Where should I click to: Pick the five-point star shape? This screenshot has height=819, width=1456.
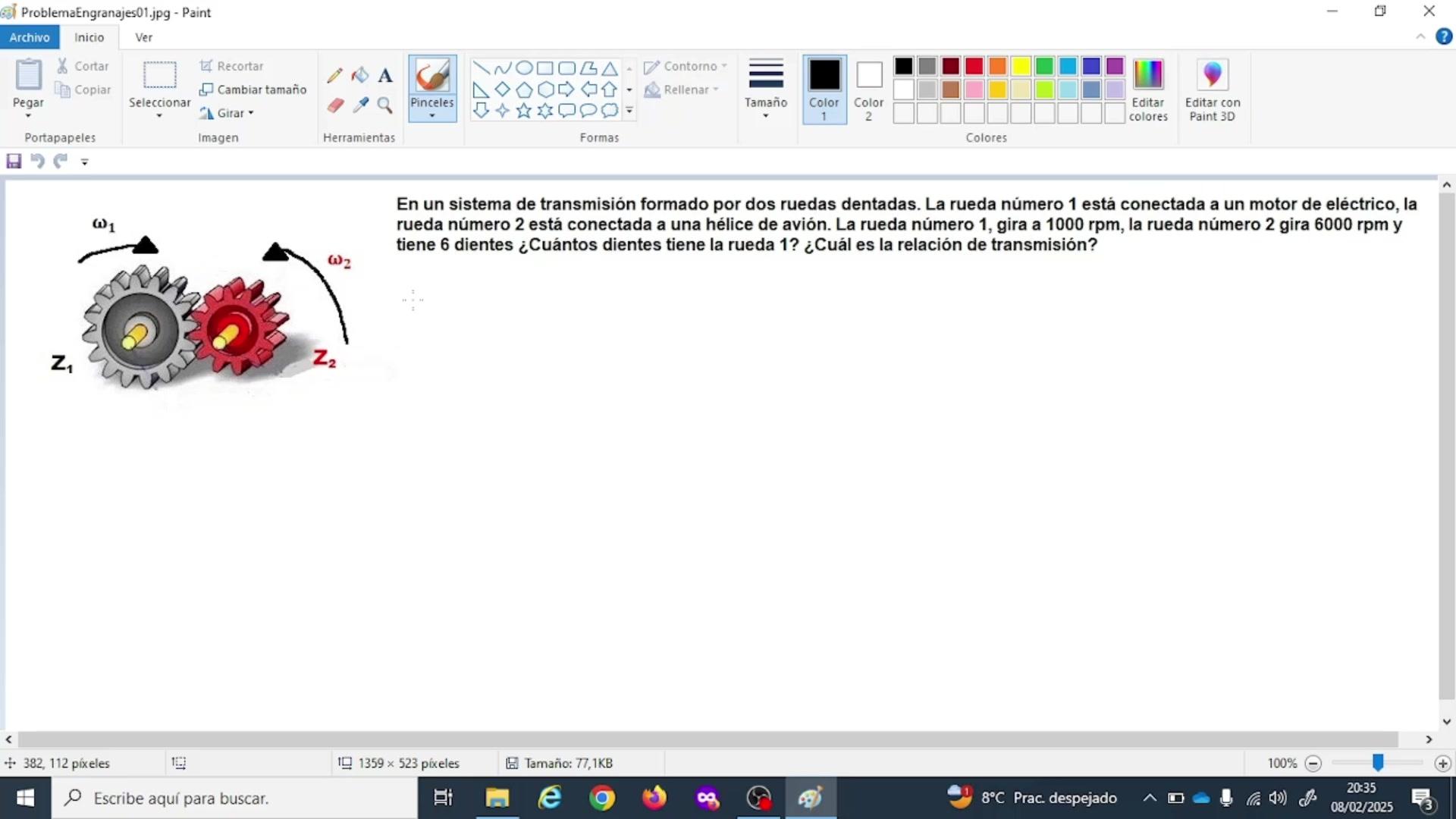524,111
